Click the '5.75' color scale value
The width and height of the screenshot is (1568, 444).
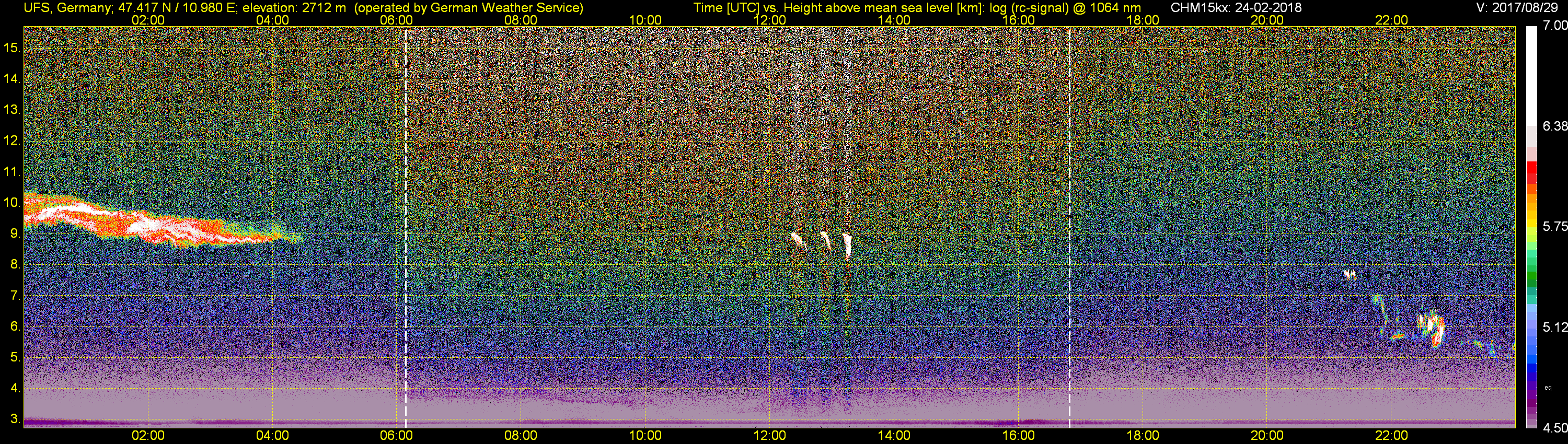(1555, 226)
